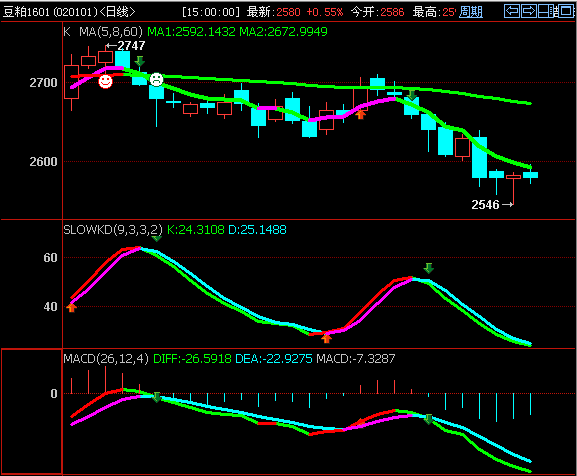Click the MA2:2672.9949 value
Viewport: 577px width, 476px height.
[x=283, y=32]
